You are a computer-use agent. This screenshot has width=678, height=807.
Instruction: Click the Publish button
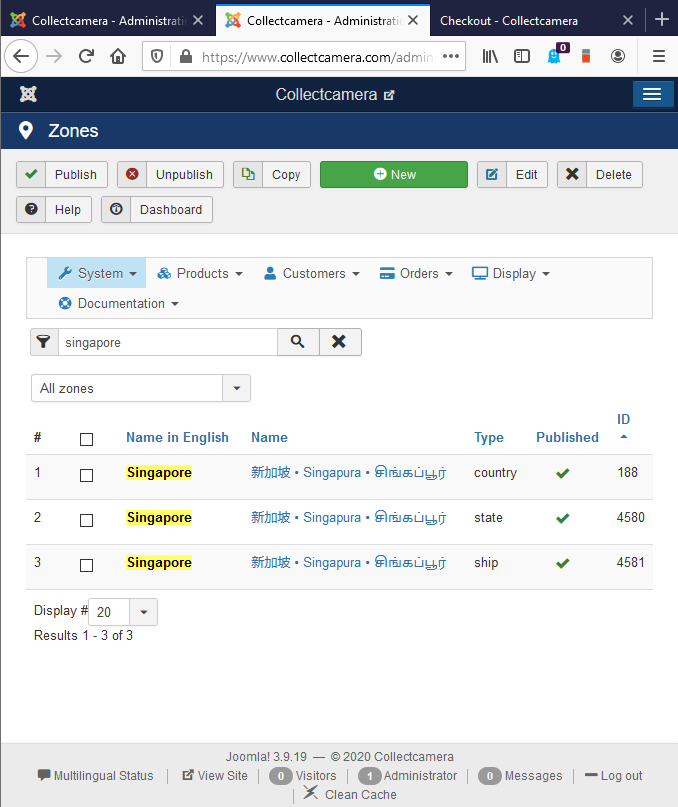tap(62, 174)
